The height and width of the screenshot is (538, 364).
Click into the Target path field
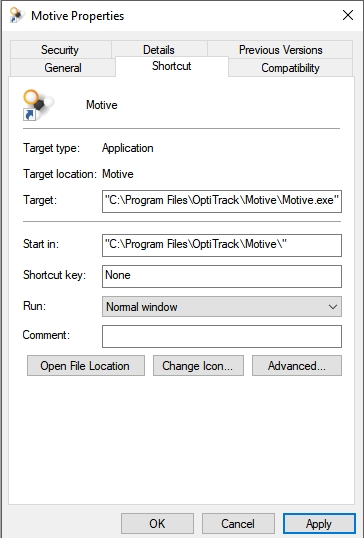click(222, 201)
